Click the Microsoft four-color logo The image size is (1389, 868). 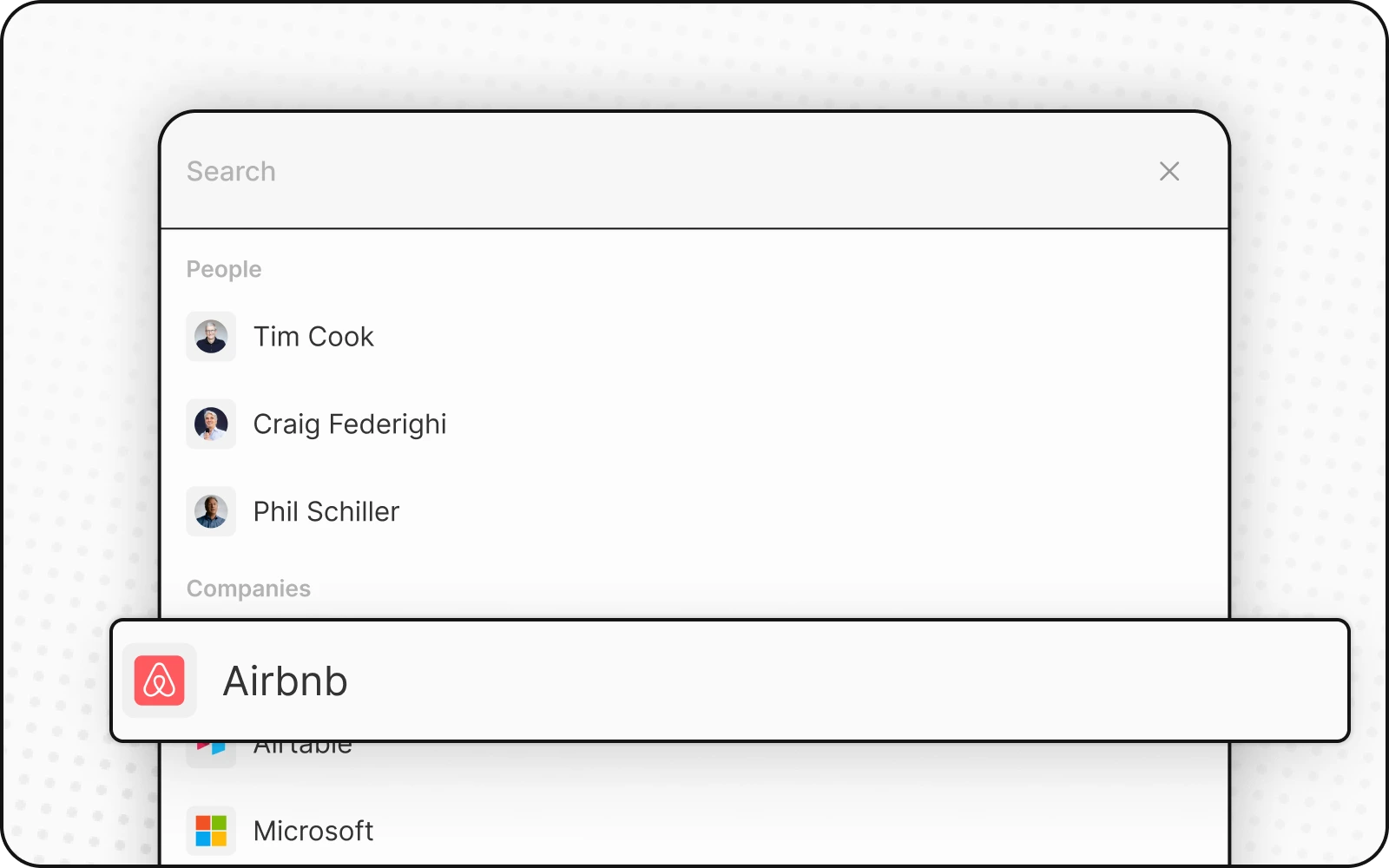211,831
